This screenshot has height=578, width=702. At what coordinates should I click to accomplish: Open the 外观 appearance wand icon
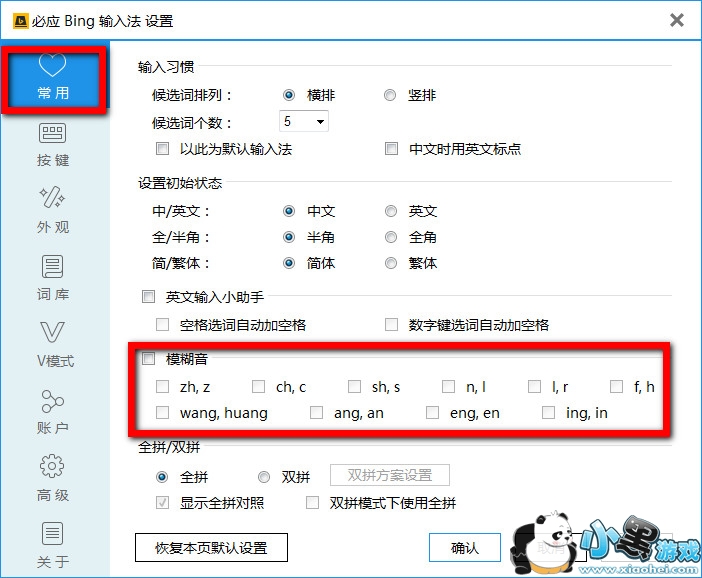tap(53, 210)
